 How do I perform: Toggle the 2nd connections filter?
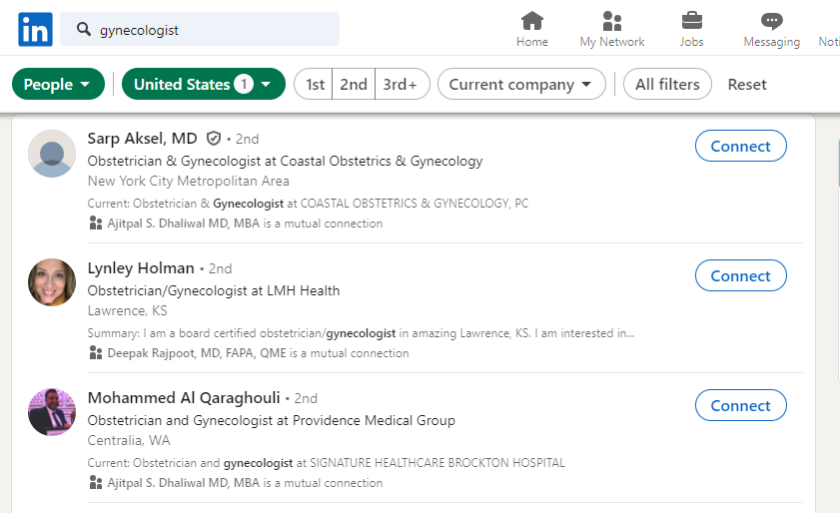click(x=354, y=84)
